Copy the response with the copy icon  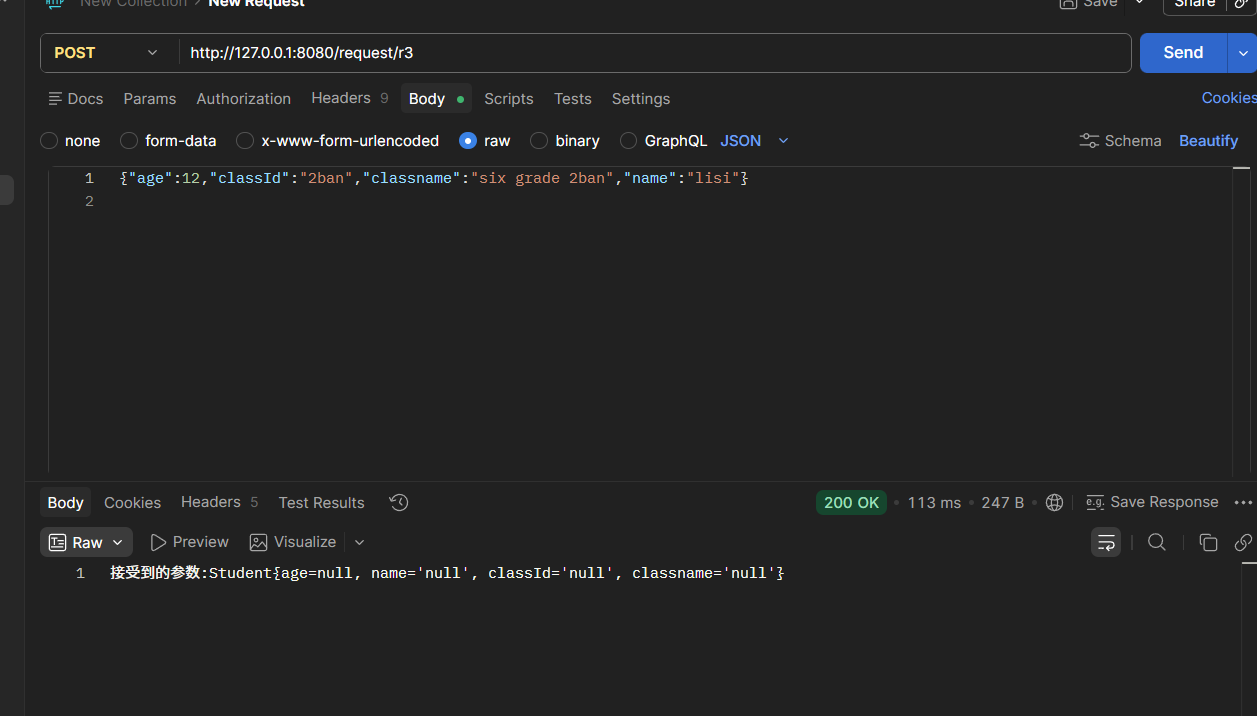[1208, 542]
